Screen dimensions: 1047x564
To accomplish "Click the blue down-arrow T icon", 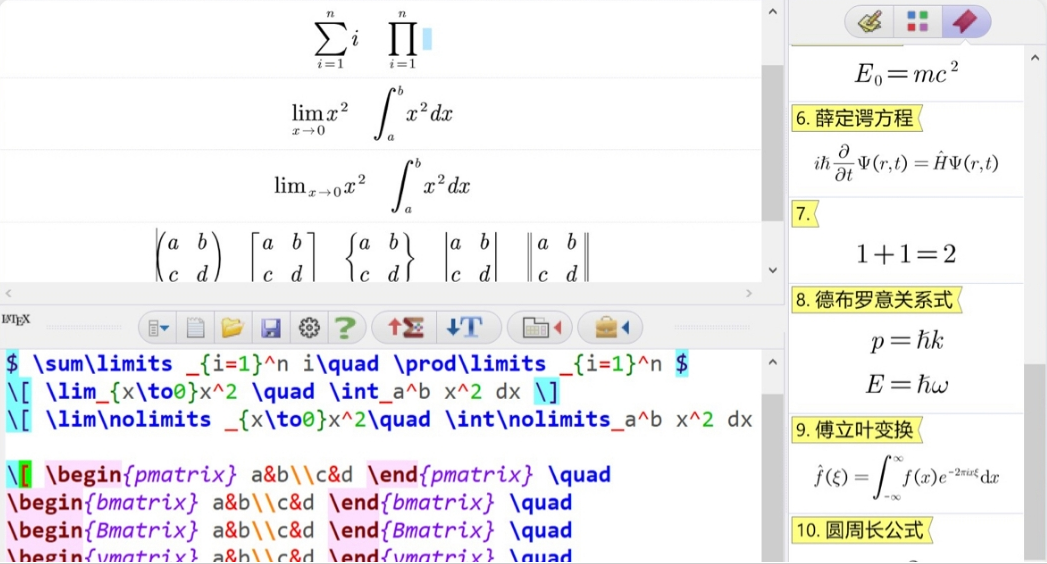I will [465, 327].
